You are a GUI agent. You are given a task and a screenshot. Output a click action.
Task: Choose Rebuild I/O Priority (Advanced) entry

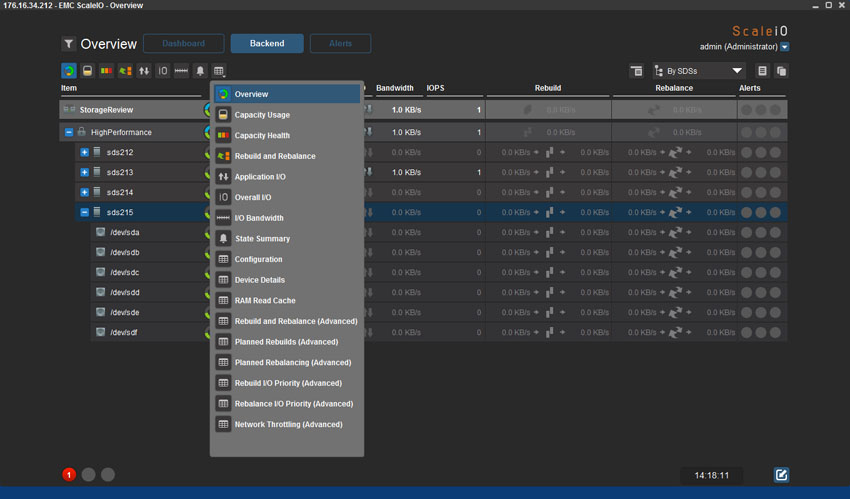click(287, 383)
